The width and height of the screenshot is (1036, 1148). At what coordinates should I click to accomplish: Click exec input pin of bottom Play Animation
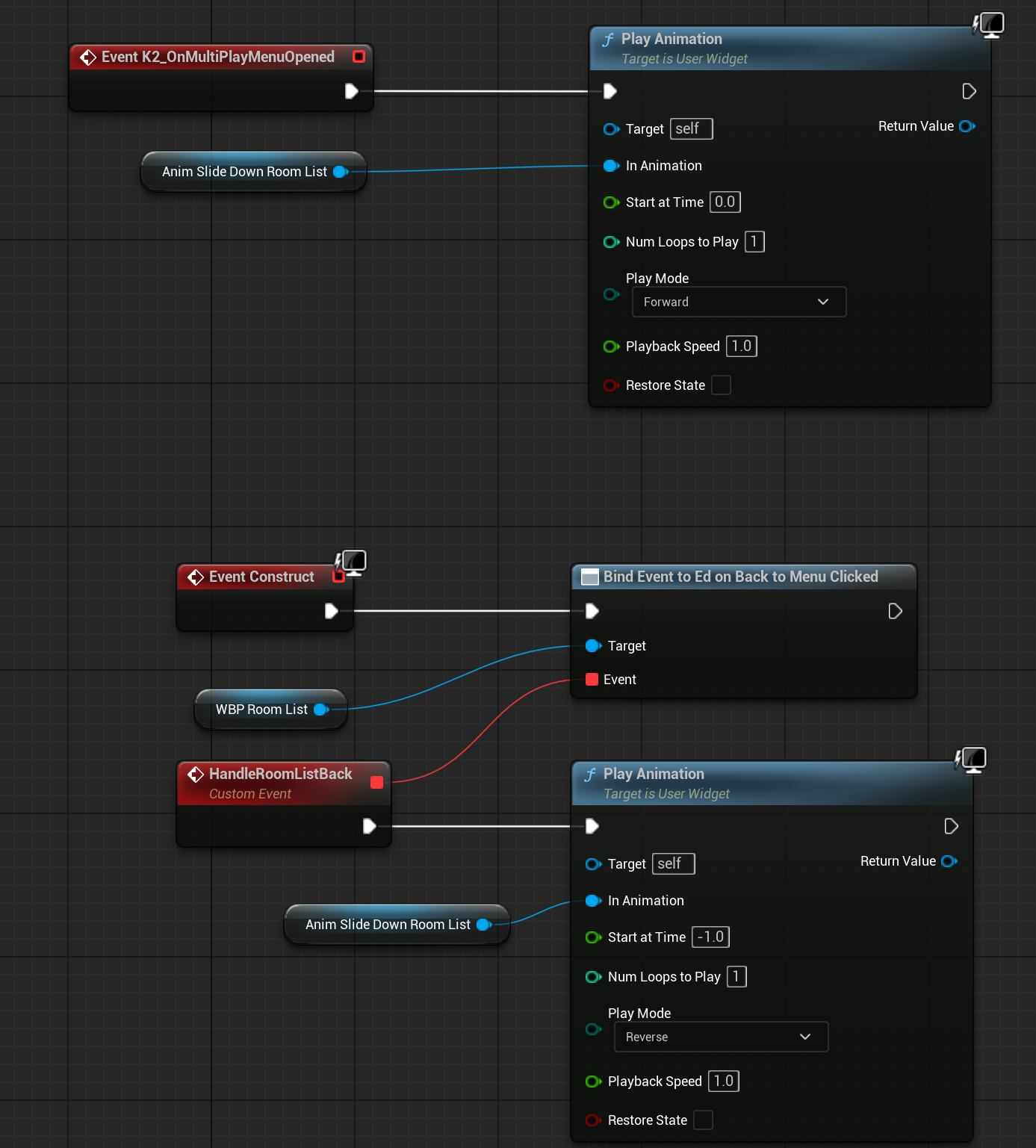coord(592,826)
